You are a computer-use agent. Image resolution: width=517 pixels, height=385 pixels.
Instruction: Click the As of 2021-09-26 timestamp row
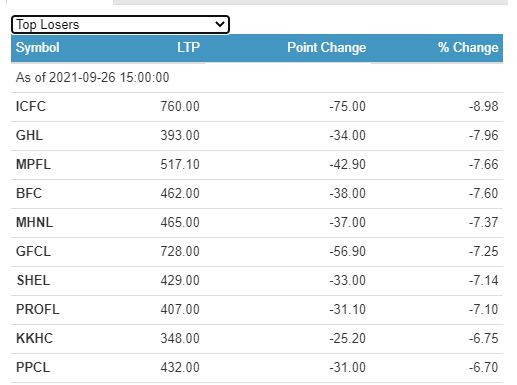coord(257,78)
